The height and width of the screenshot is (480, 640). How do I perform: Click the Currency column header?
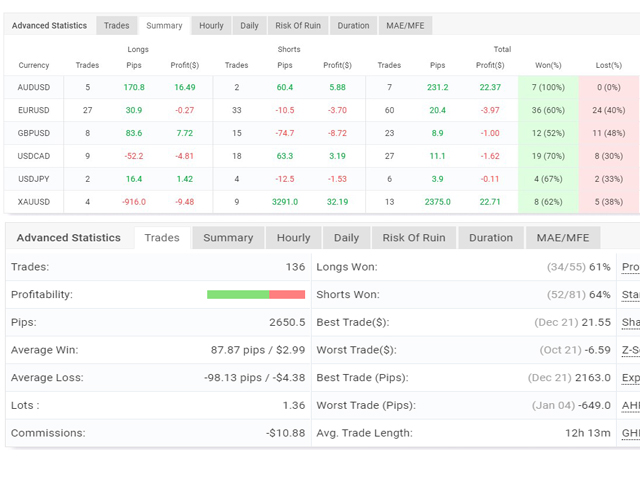[x=34, y=66]
